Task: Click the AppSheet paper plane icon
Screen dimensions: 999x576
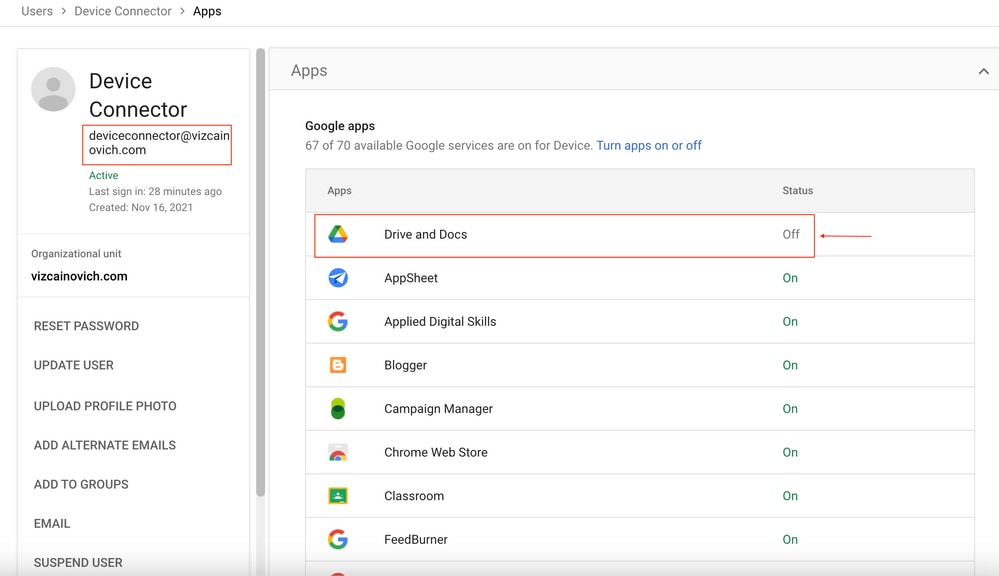Action: 338,278
